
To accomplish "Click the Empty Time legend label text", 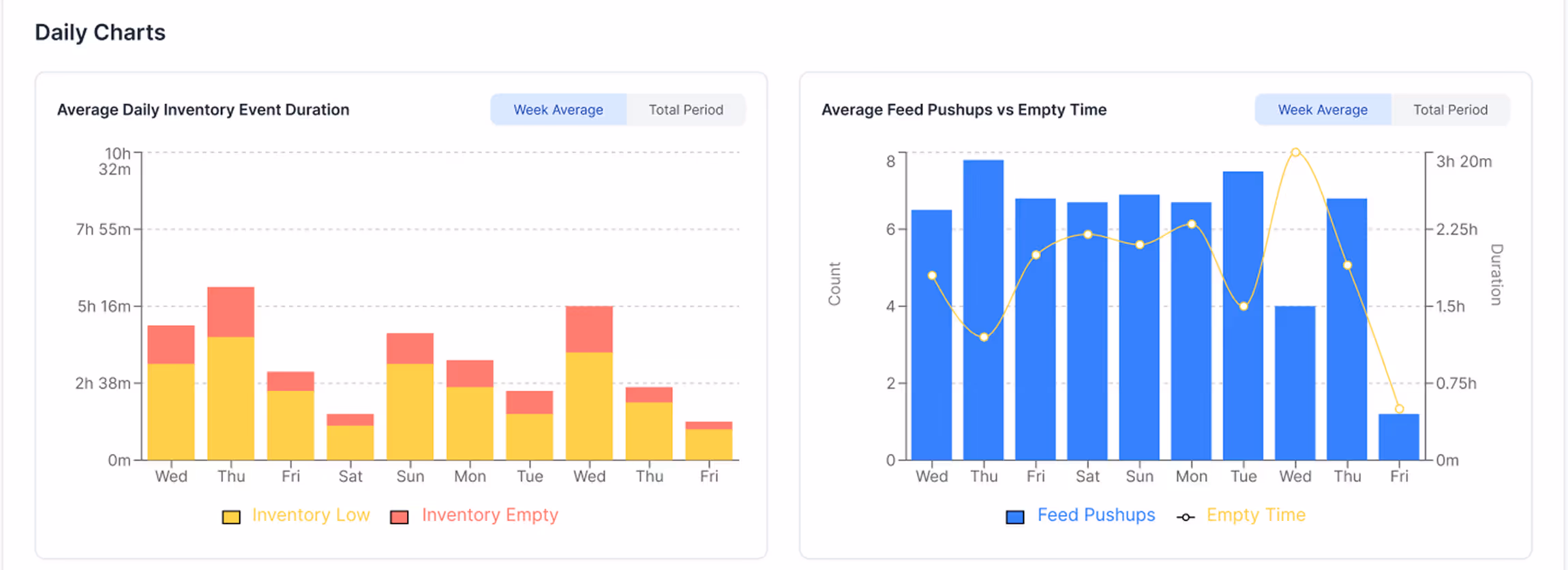I will [x=1256, y=515].
